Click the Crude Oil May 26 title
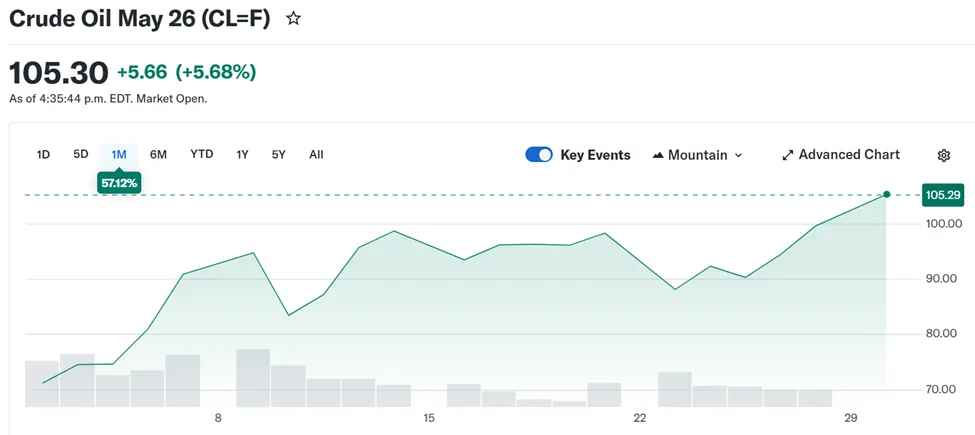Image resolution: width=975 pixels, height=435 pixels. tap(140, 19)
